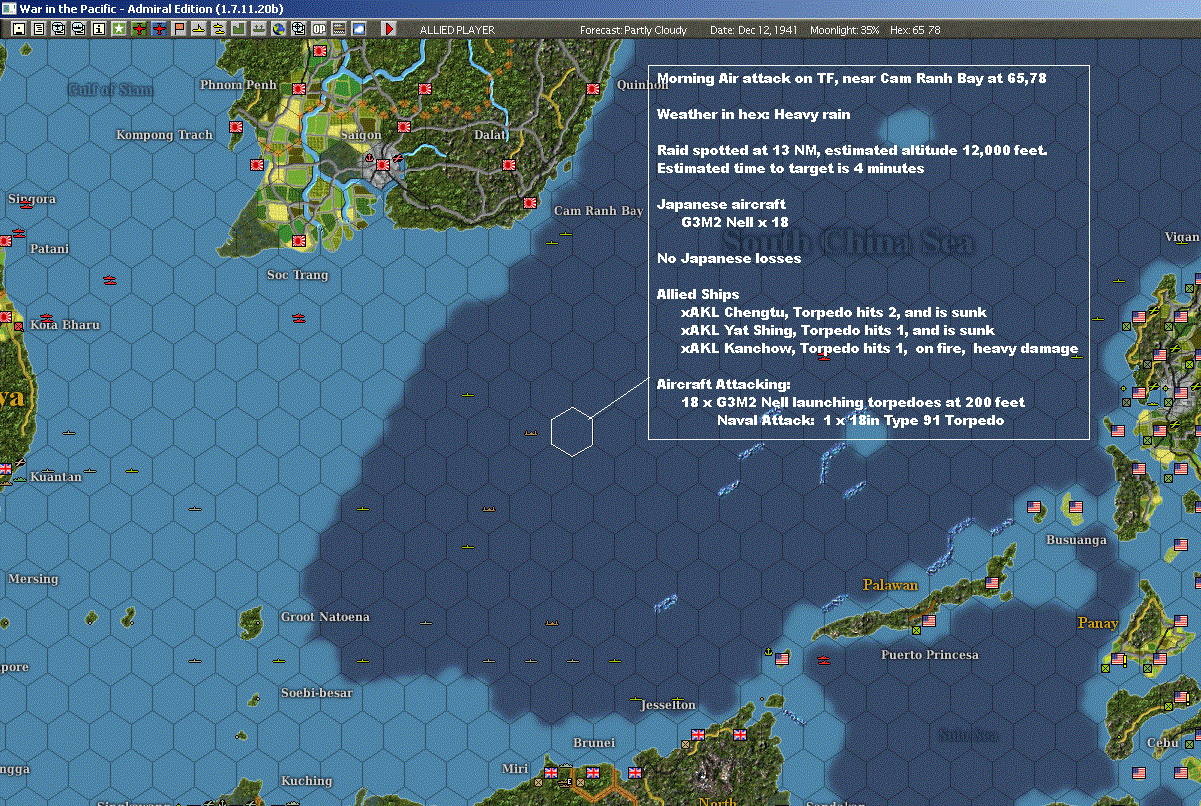
Task: Click the 'Singora' map label
Action: click(x=32, y=199)
